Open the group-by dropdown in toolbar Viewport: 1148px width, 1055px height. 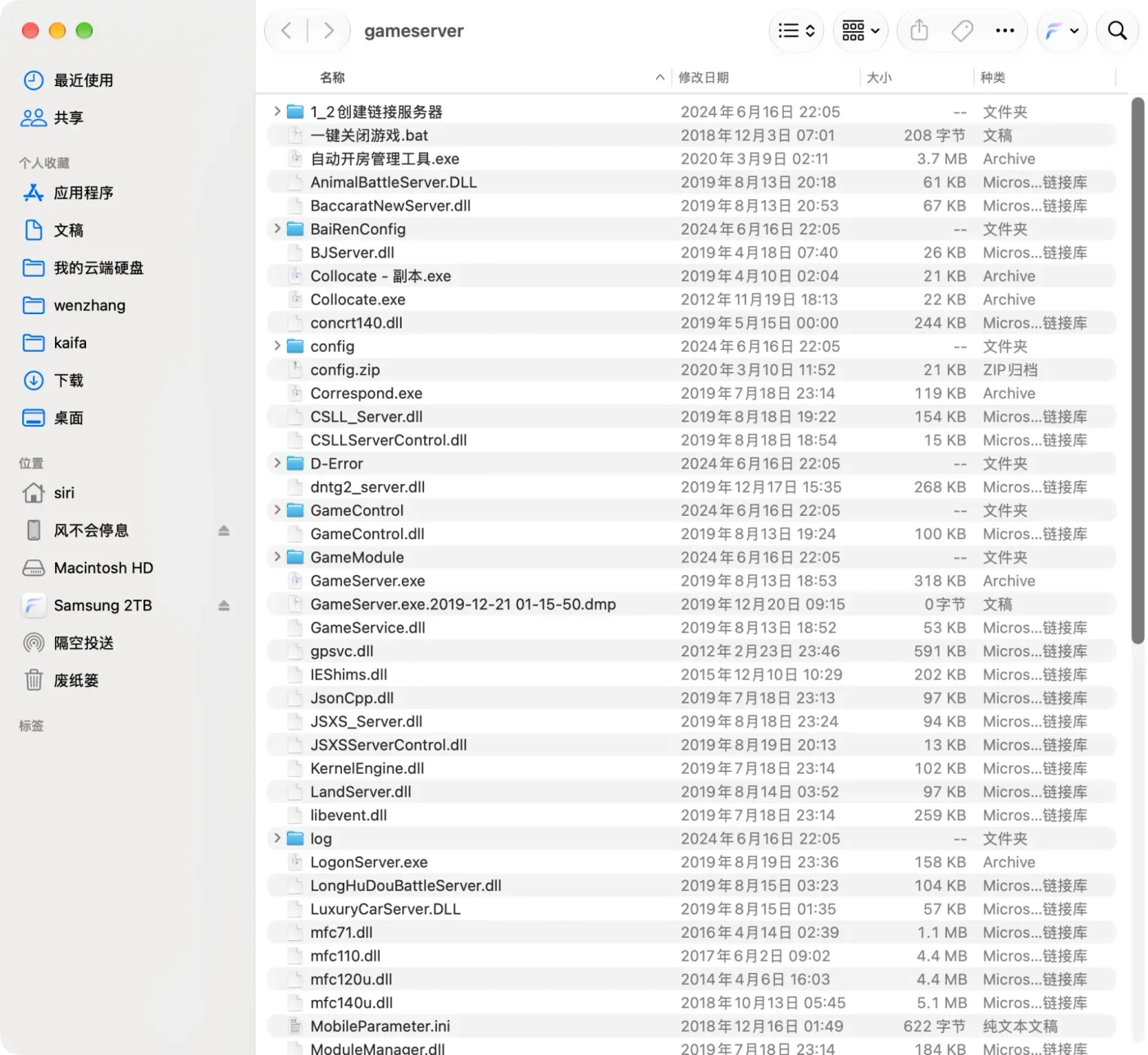click(861, 31)
